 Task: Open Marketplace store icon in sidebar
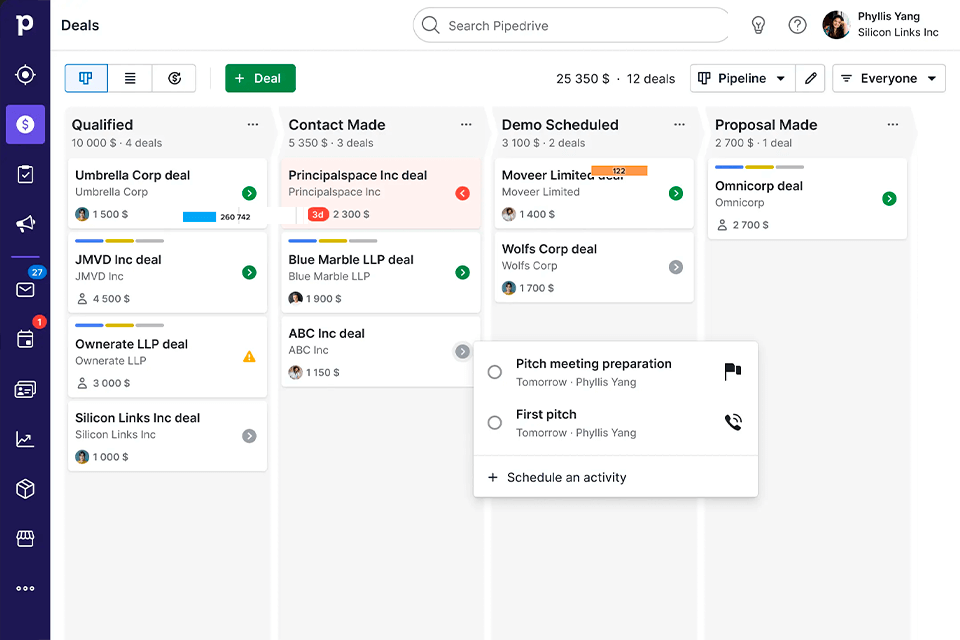point(25,538)
